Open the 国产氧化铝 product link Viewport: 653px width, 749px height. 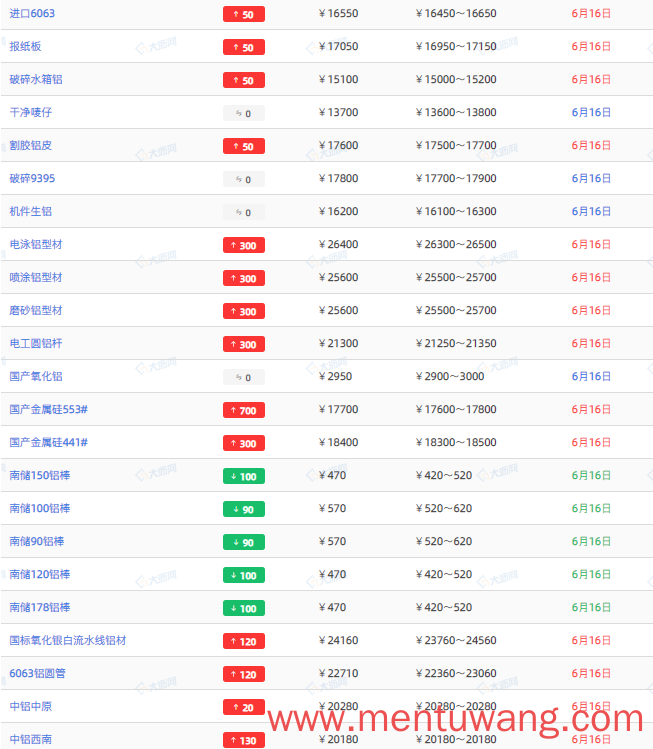tap(36, 376)
